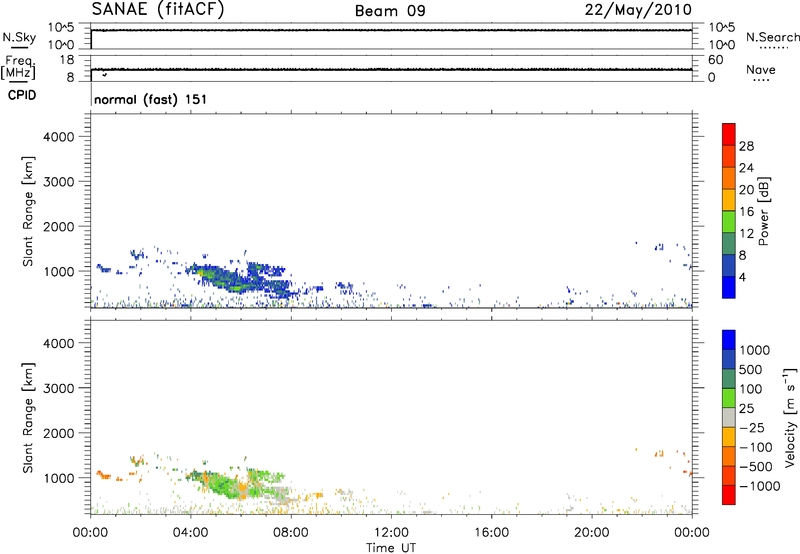800x554 pixels.
Task: Click the 20 value on the power scale
Action: click(x=746, y=190)
